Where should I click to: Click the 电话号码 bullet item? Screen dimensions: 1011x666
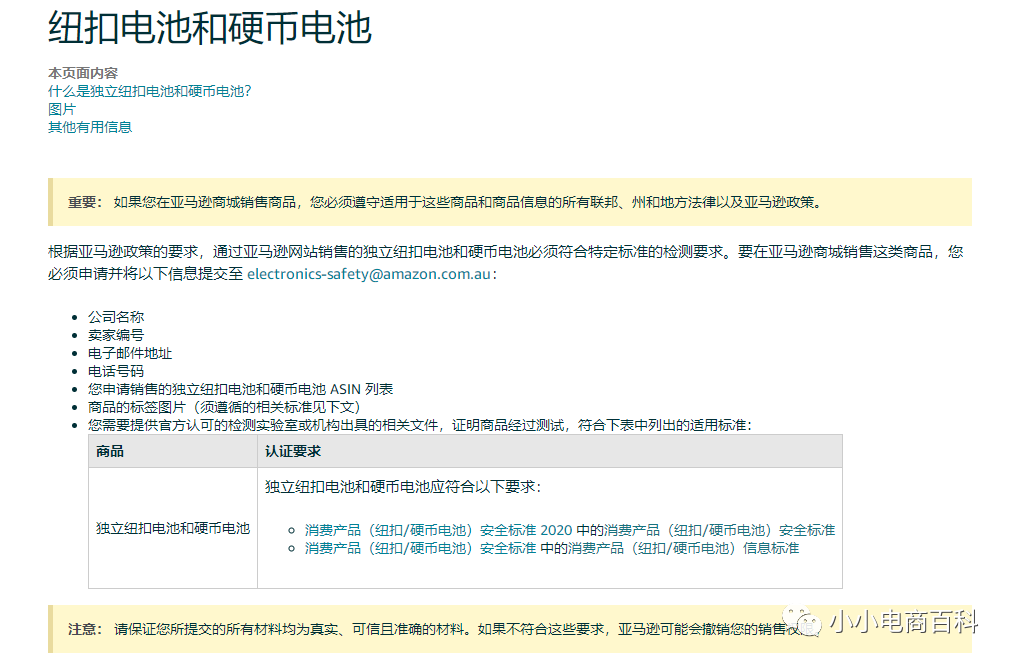(119, 371)
